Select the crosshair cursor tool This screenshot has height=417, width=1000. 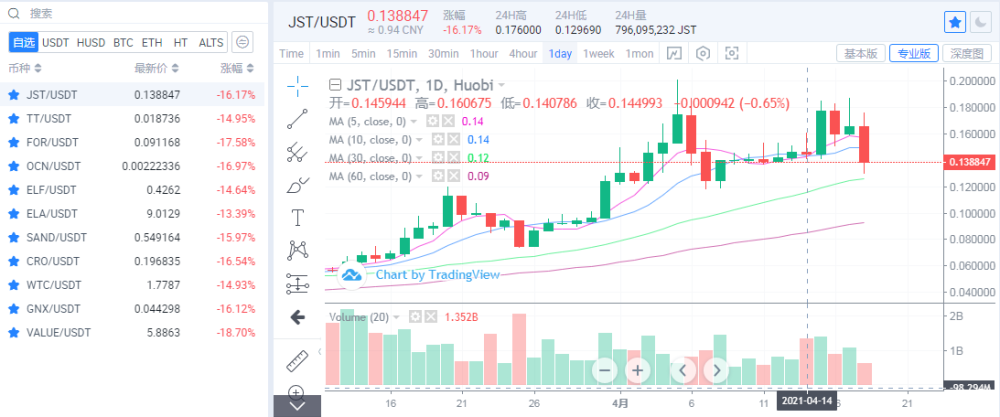297,85
